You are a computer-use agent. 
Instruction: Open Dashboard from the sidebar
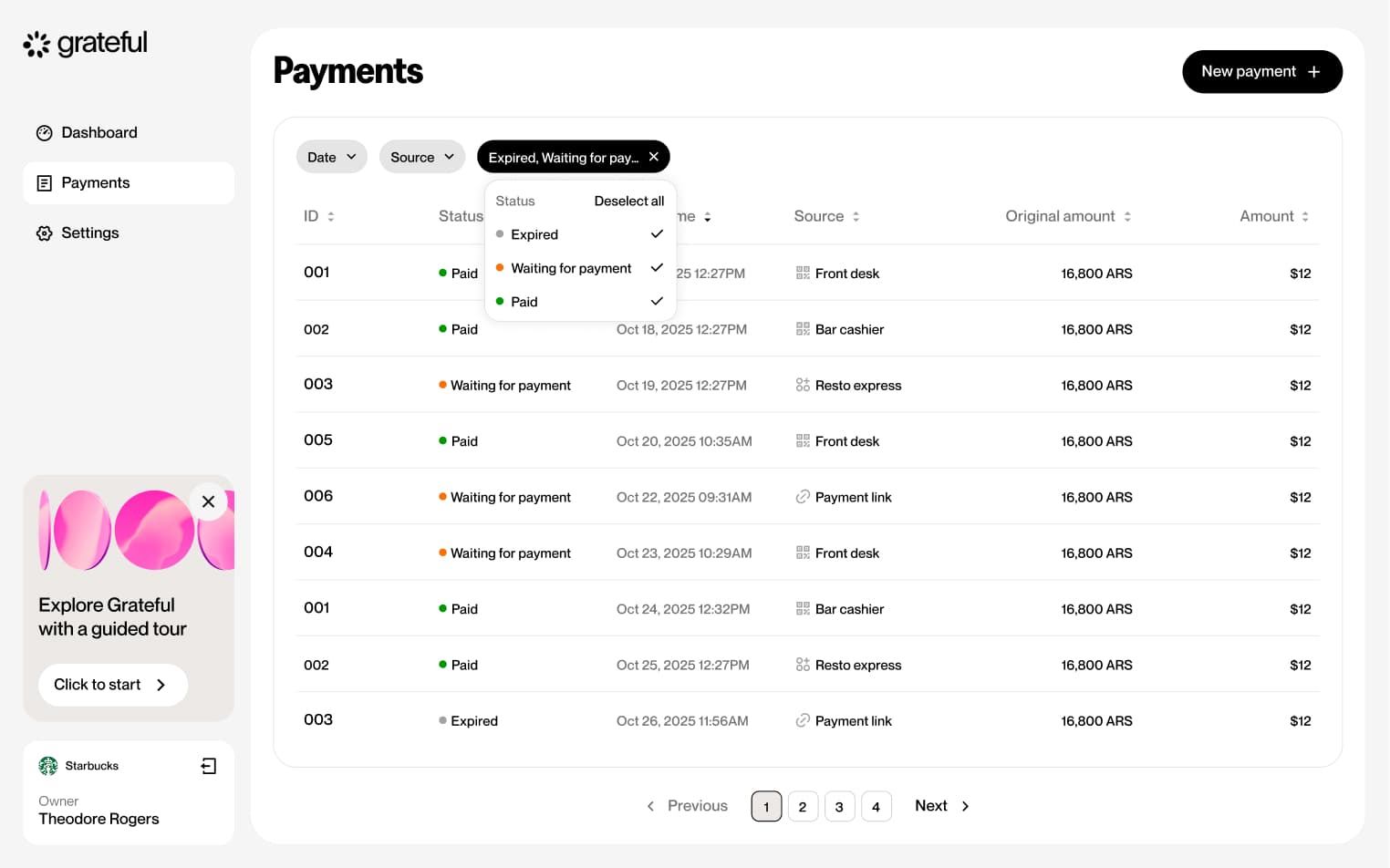pyautogui.click(x=99, y=133)
